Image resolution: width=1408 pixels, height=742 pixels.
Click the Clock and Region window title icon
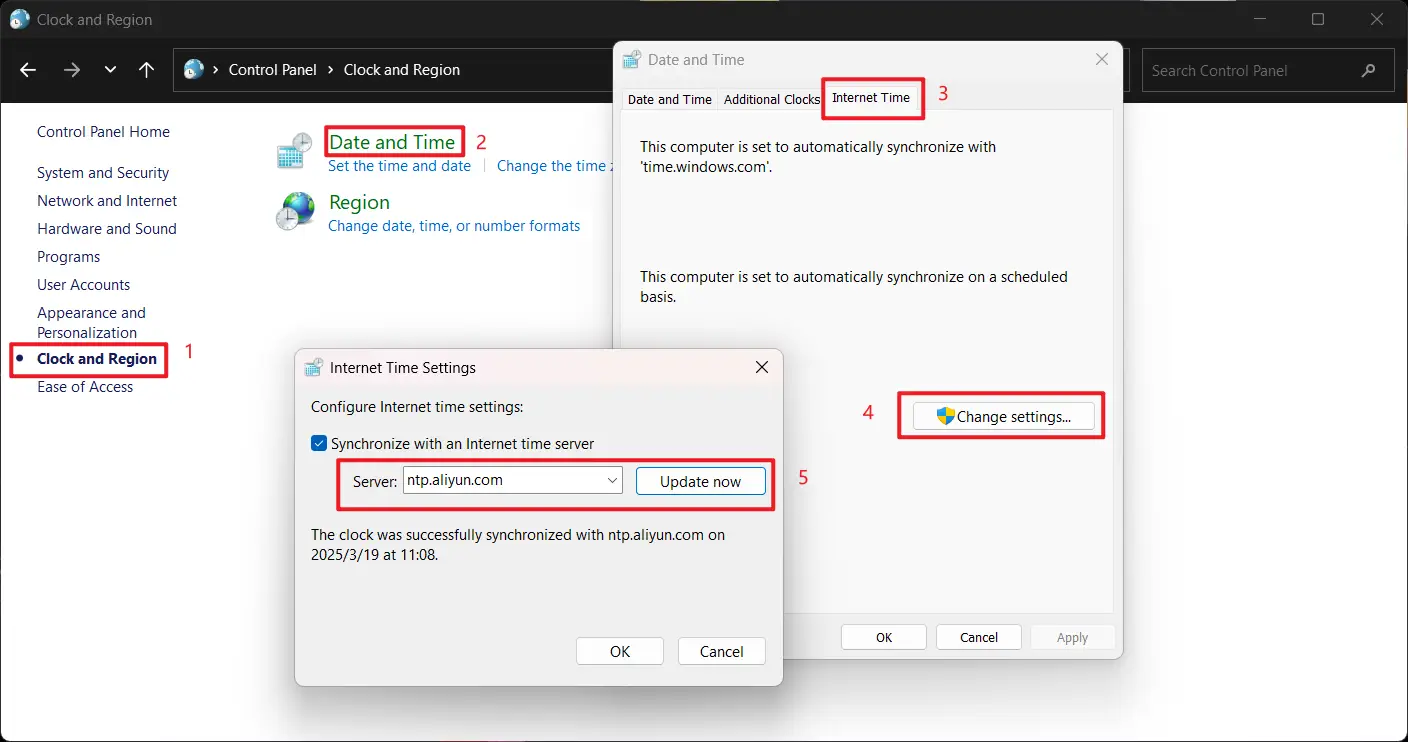[19, 18]
